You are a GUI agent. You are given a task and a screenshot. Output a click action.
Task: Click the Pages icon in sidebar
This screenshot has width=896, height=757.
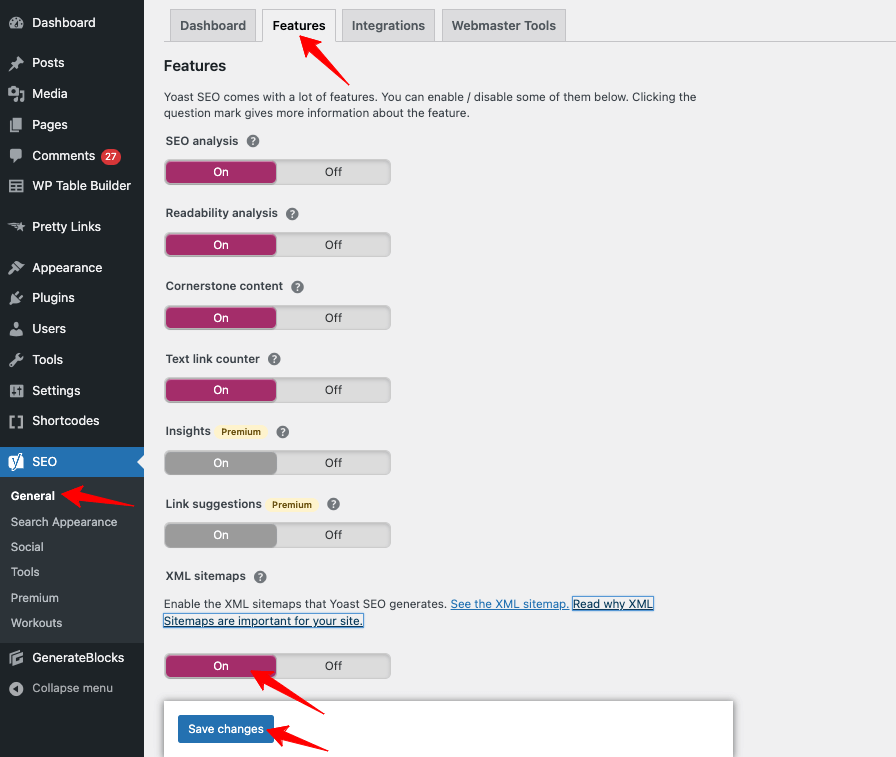pyautogui.click(x=17, y=125)
